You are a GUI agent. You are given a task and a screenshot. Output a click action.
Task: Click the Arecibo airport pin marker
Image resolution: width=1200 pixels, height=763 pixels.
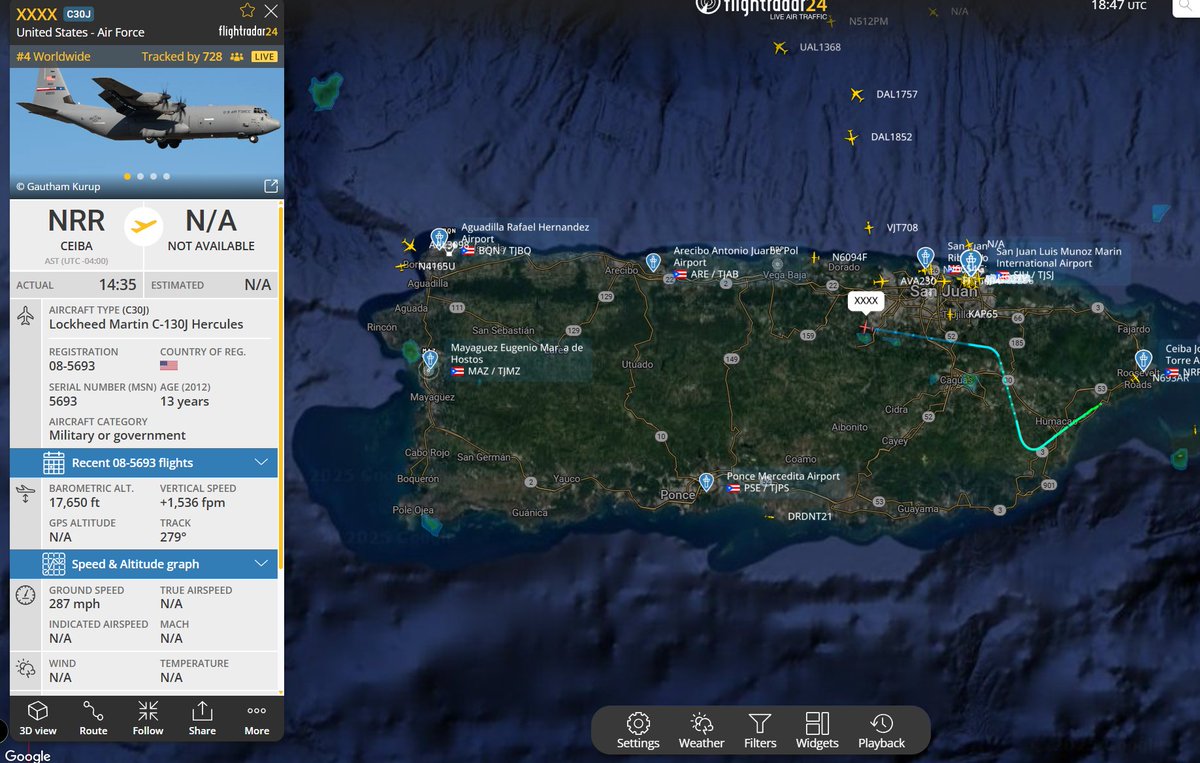pyautogui.click(x=653, y=261)
